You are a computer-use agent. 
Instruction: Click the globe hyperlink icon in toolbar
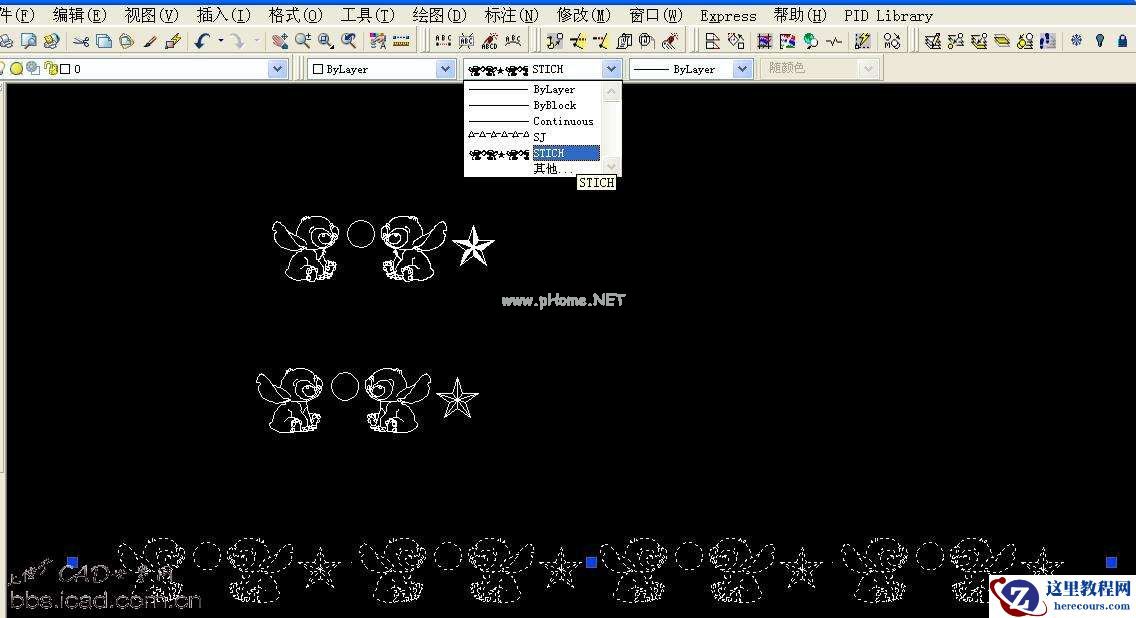pyautogui.click(x=810, y=41)
